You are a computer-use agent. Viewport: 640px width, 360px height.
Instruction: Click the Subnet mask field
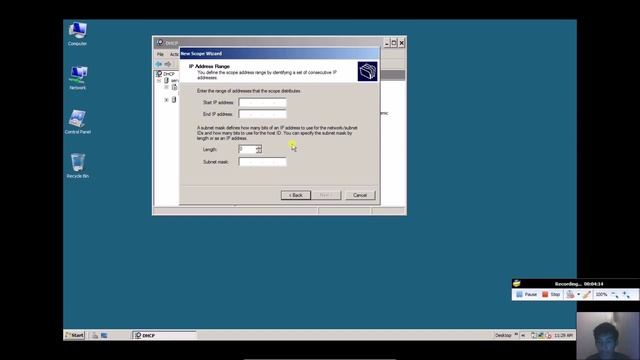click(x=262, y=162)
